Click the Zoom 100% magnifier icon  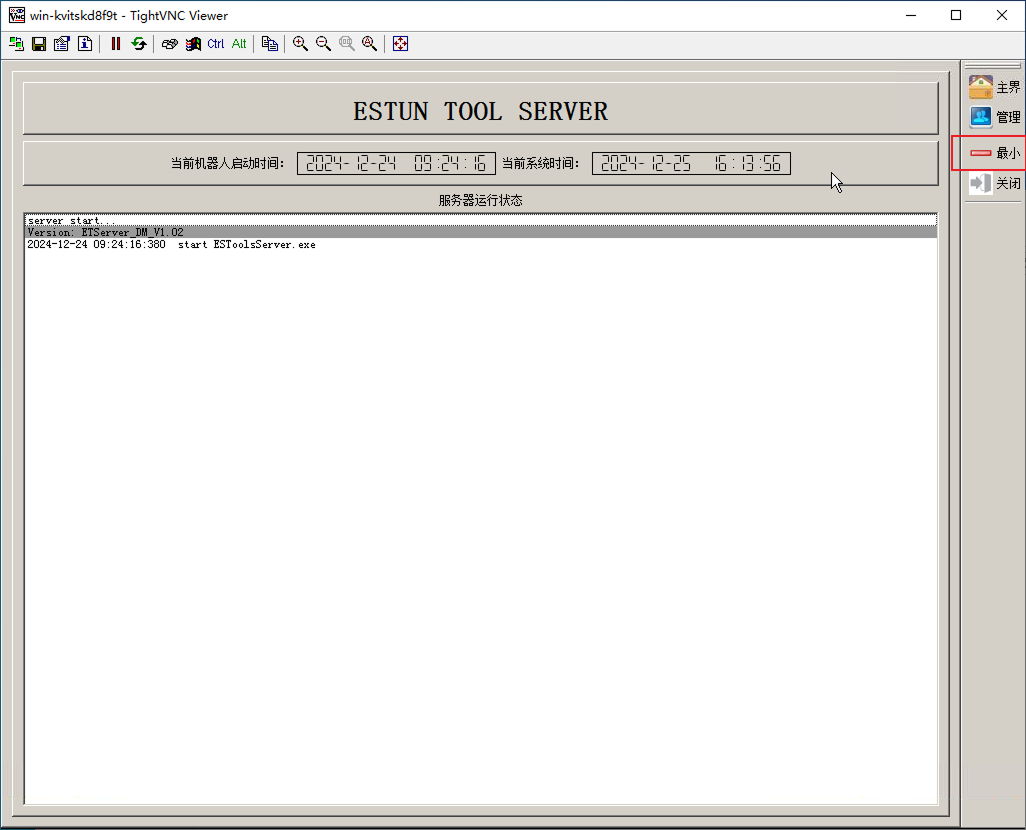[x=347, y=44]
